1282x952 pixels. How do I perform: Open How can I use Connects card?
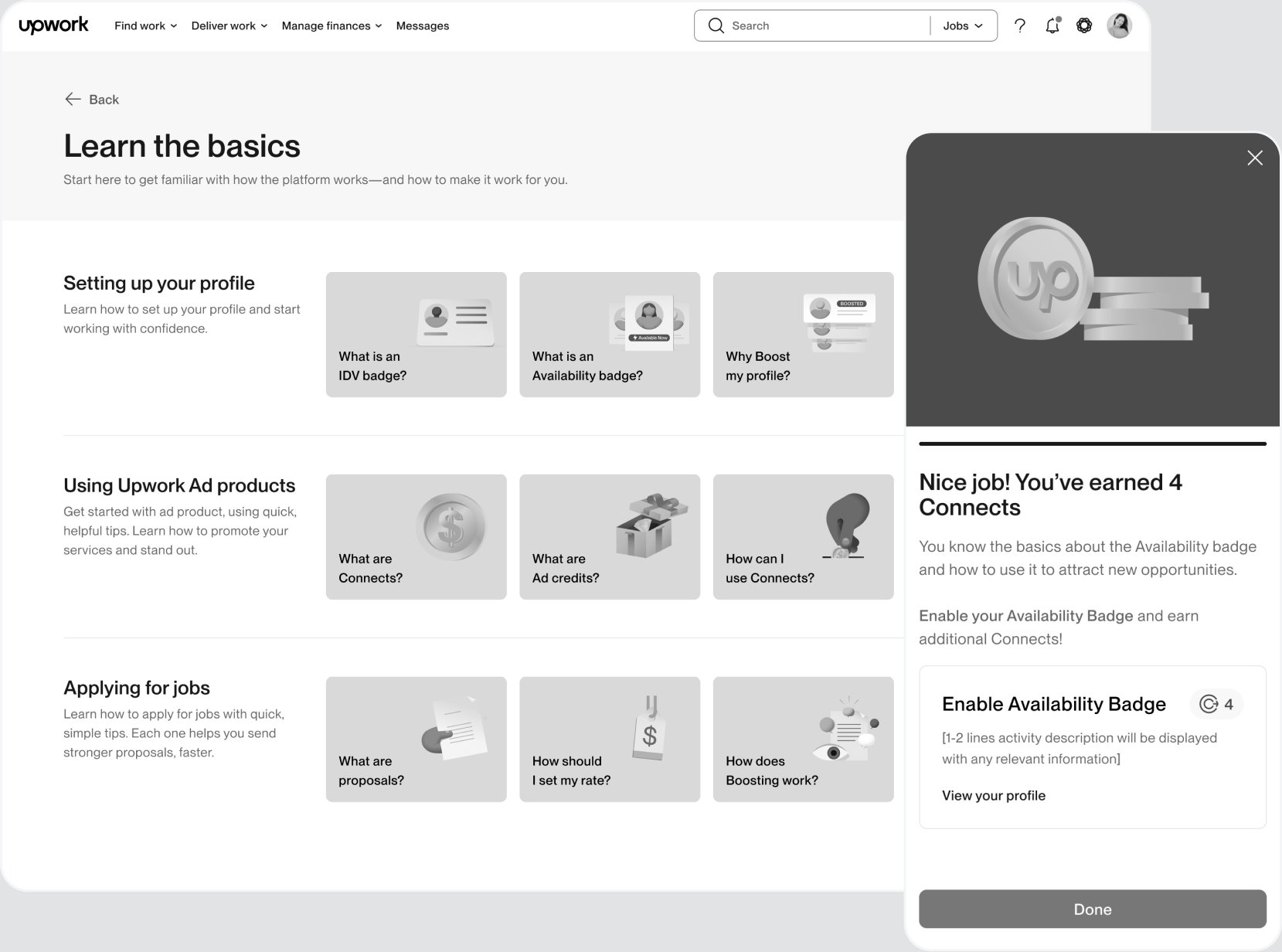[x=804, y=537]
